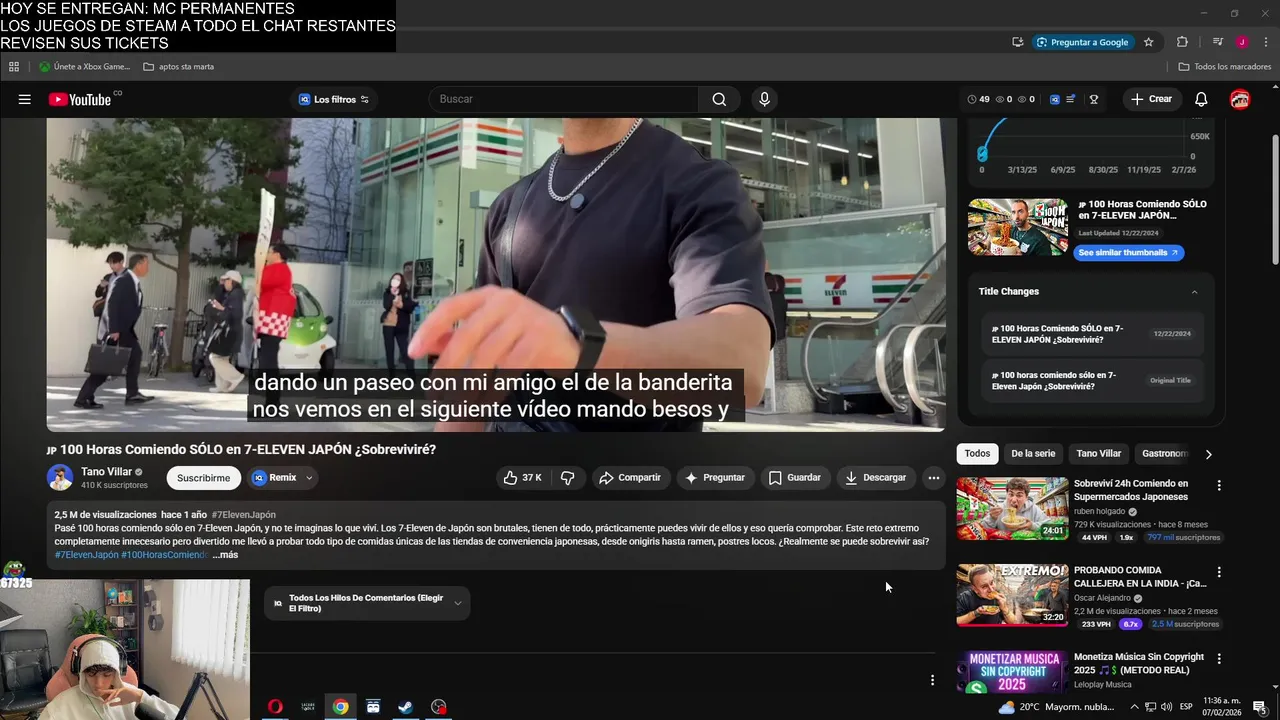Bookmark this page with the star icon
Screen dimensions: 1280x720
(1149, 42)
